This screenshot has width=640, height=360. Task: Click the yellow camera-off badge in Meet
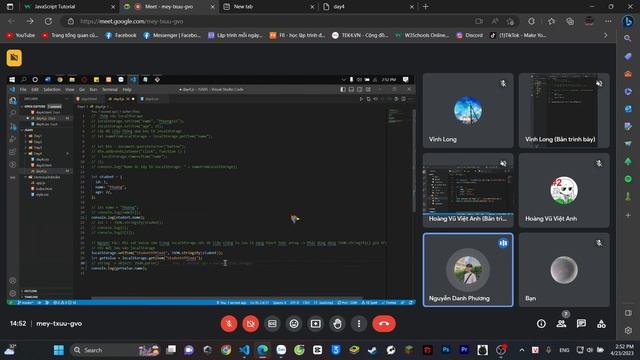(x=14, y=58)
